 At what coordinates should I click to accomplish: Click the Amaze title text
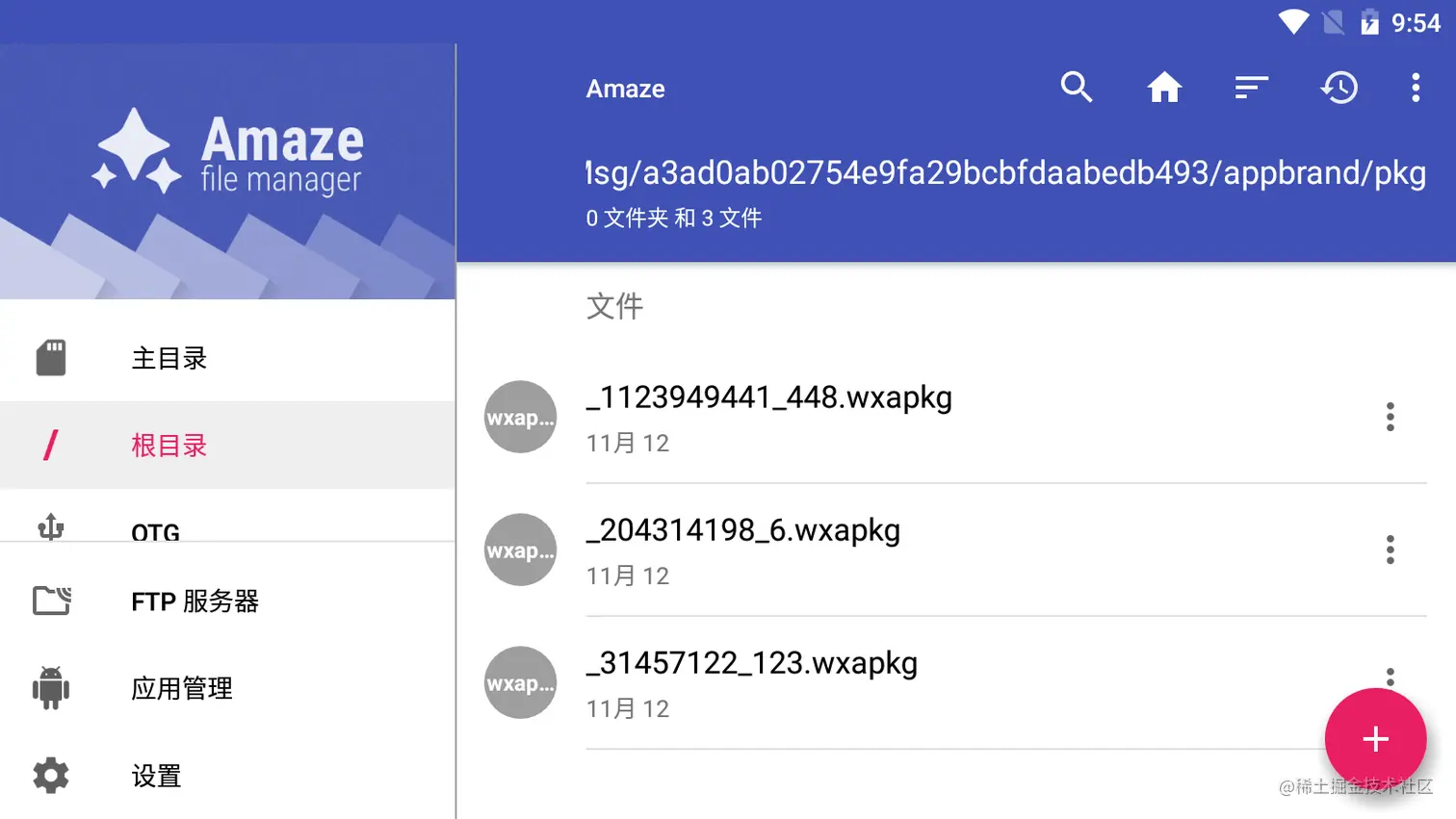pyautogui.click(x=626, y=89)
